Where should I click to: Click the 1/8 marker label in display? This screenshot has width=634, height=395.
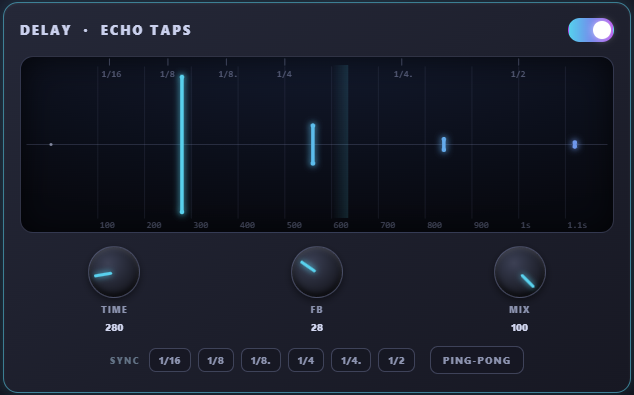167,74
